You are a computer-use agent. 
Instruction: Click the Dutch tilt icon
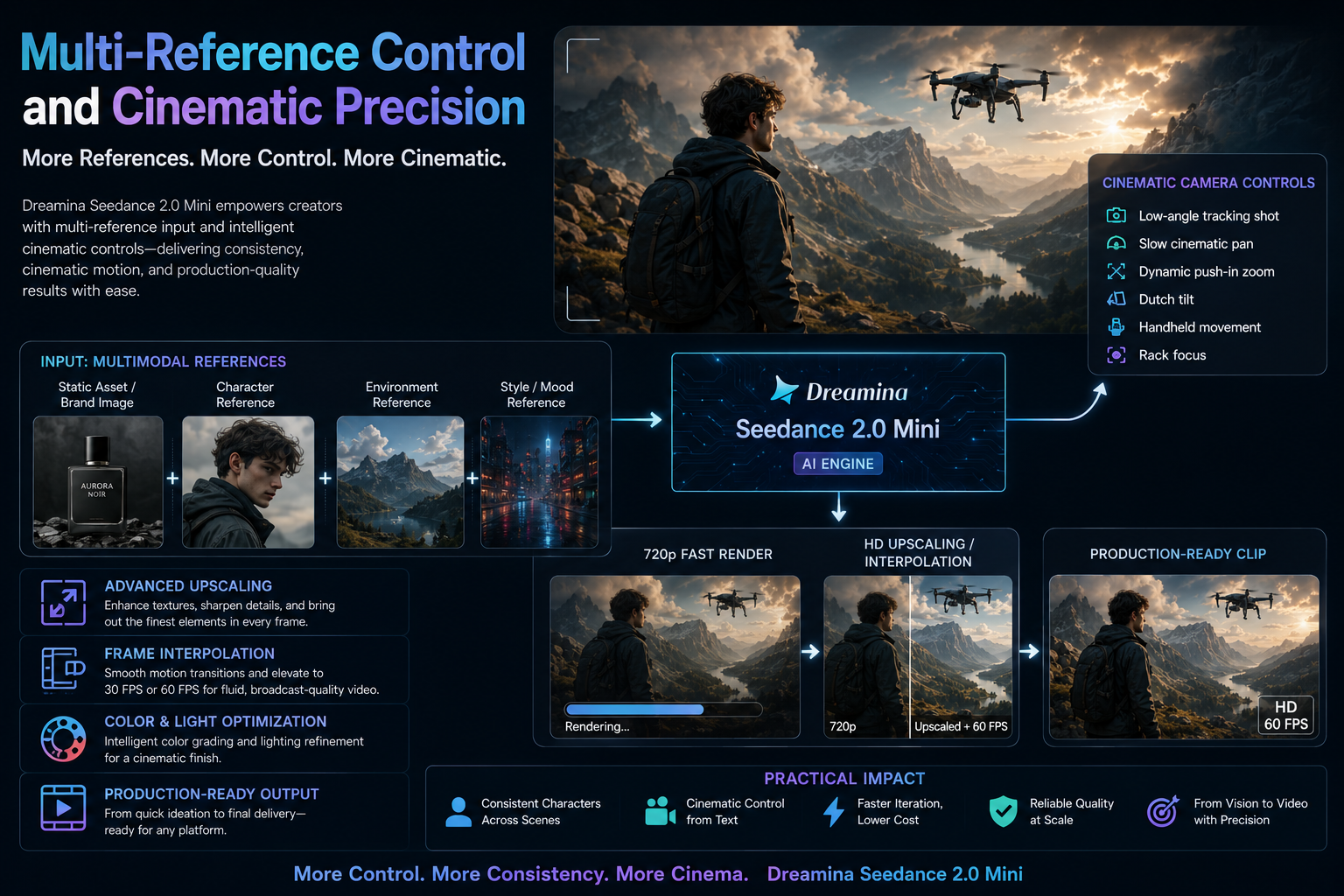pyautogui.click(x=1116, y=299)
